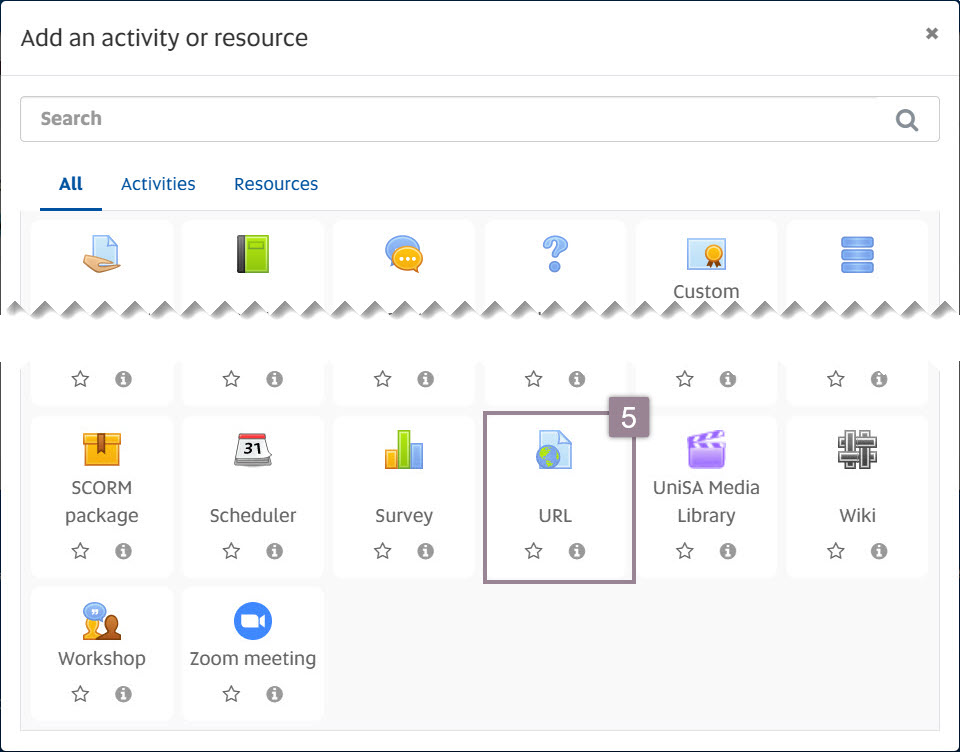Select the Scheduler calendar icon
The width and height of the screenshot is (960, 752).
point(252,450)
